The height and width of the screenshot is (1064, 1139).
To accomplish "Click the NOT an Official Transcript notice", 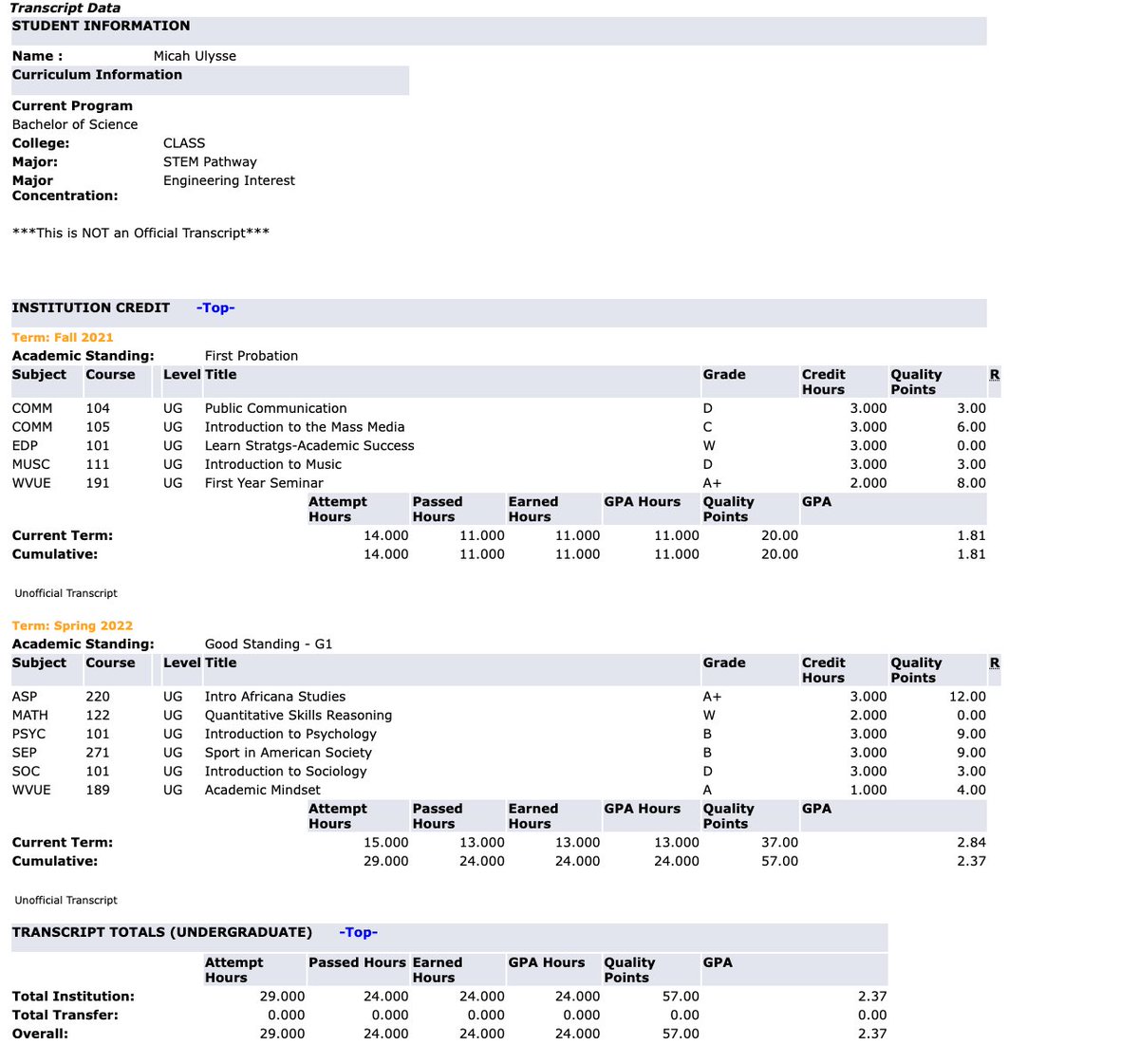I will [140, 233].
